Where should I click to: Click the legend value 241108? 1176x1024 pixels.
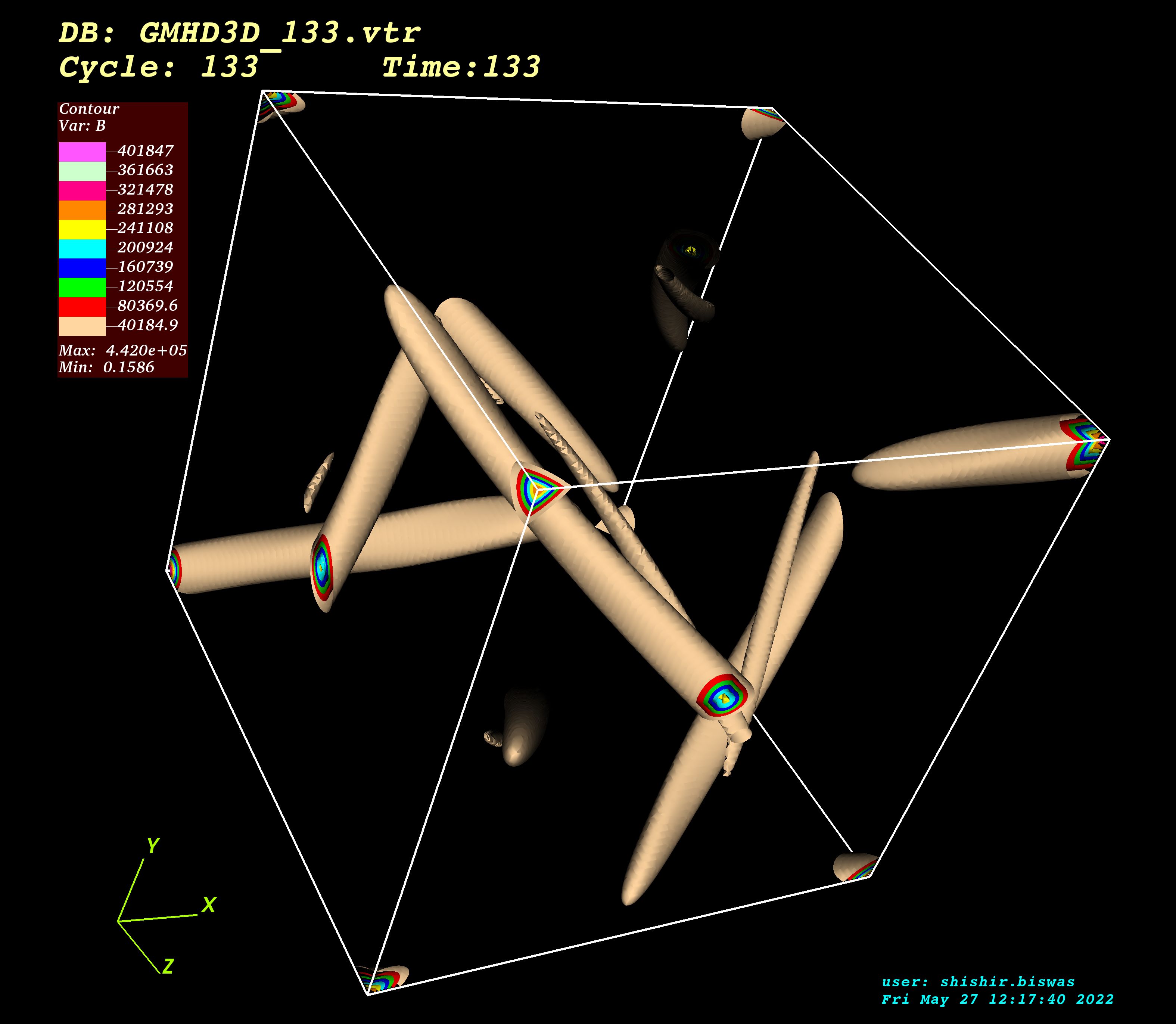click(145, 228)
